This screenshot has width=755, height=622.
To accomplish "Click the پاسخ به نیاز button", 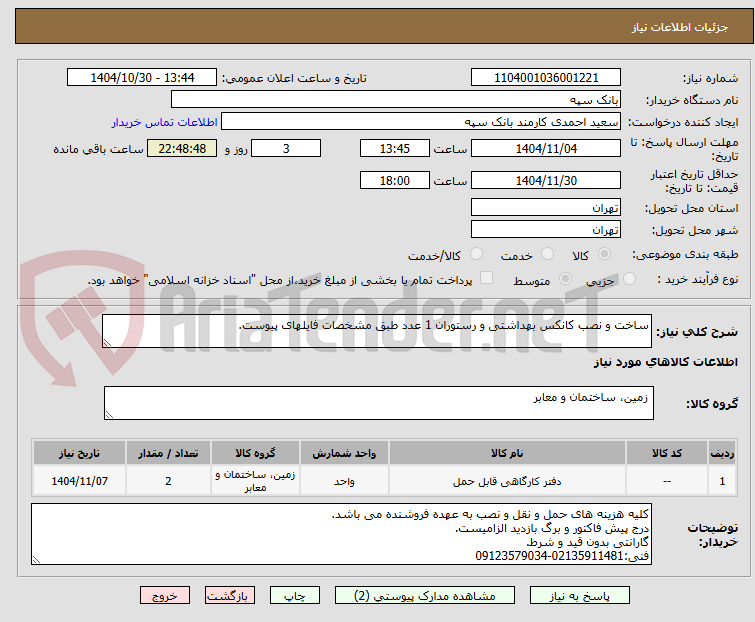I will [x=580, y=596].
